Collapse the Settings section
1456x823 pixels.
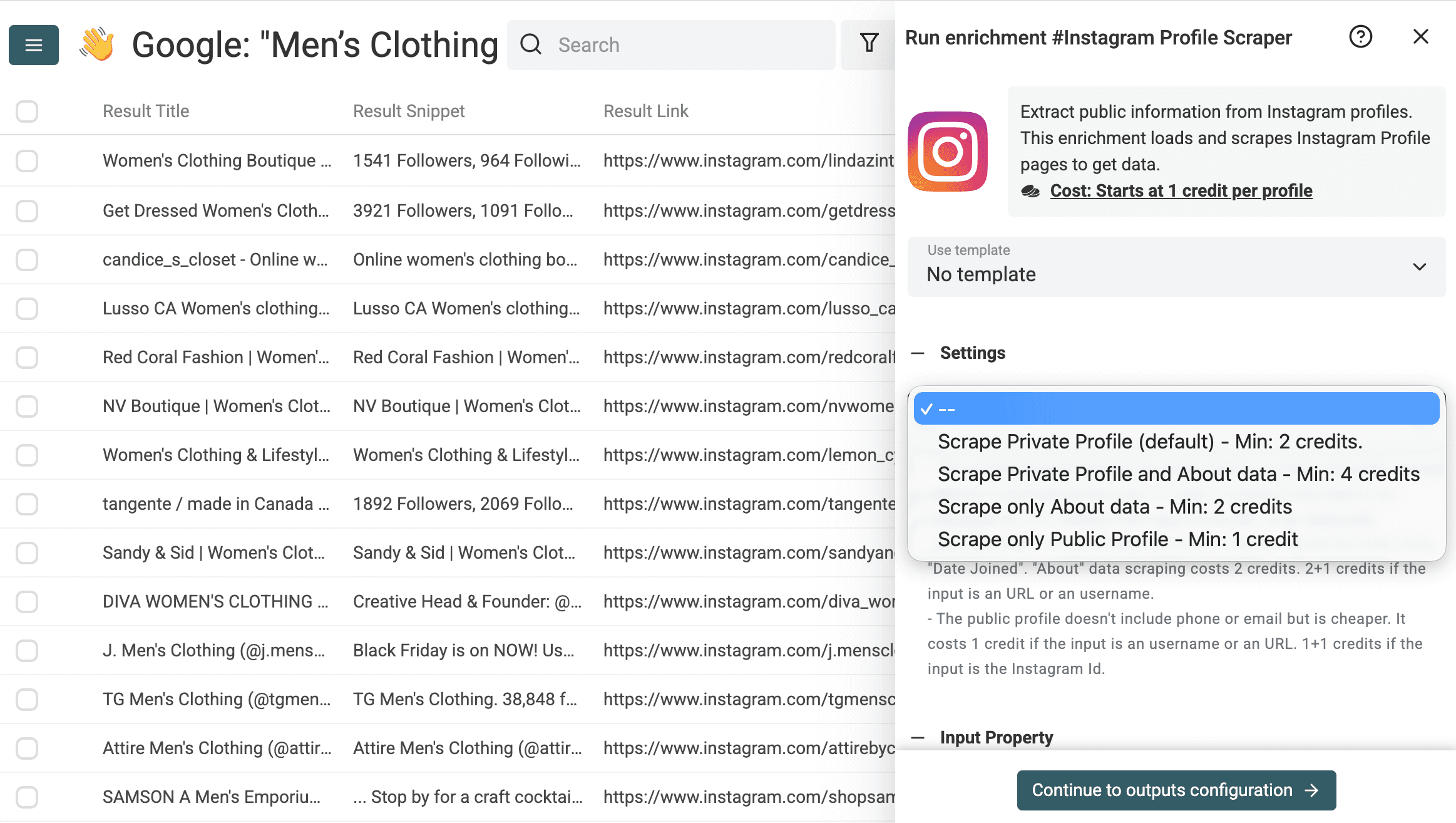[918, 353]
